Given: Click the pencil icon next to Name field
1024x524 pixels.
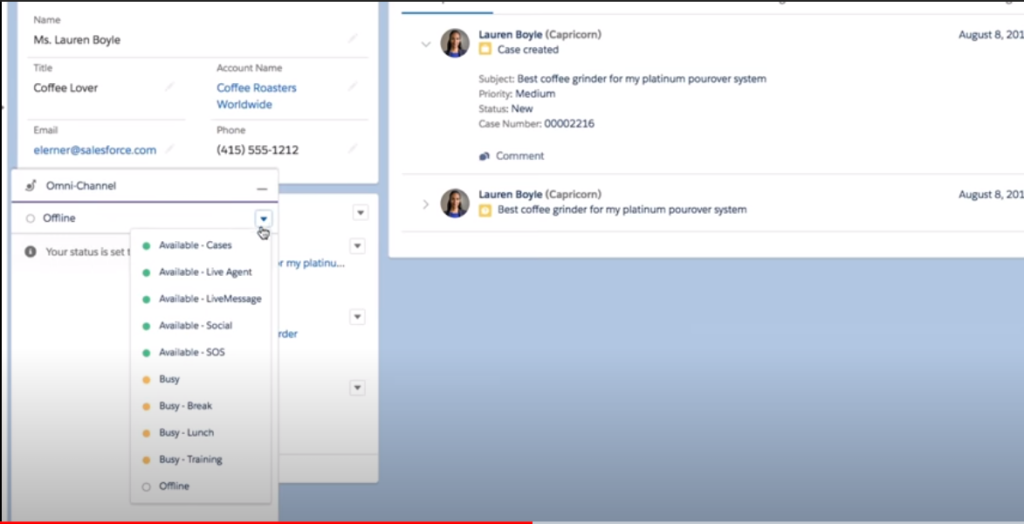Looking at the screenshot, I should [x=352, y=39].
